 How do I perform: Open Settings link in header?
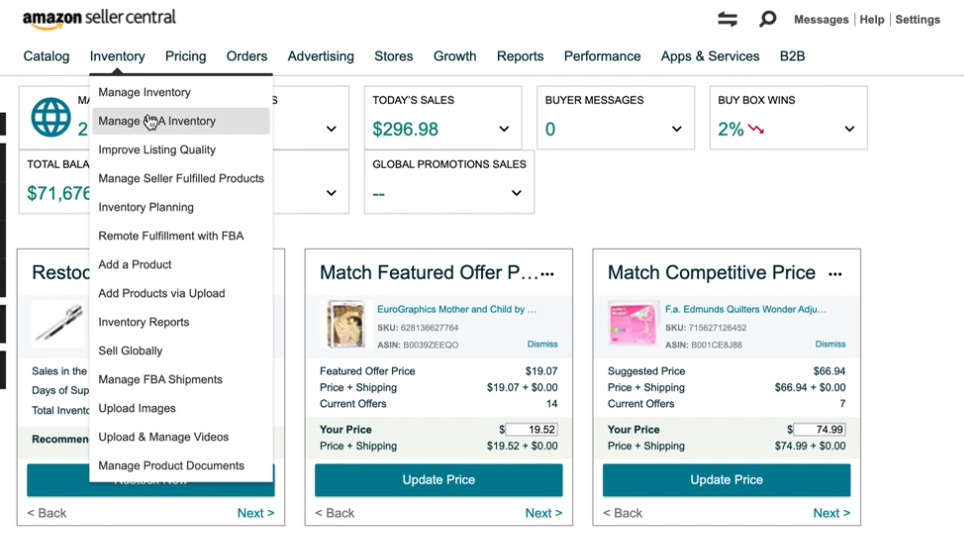coord(917,20)
